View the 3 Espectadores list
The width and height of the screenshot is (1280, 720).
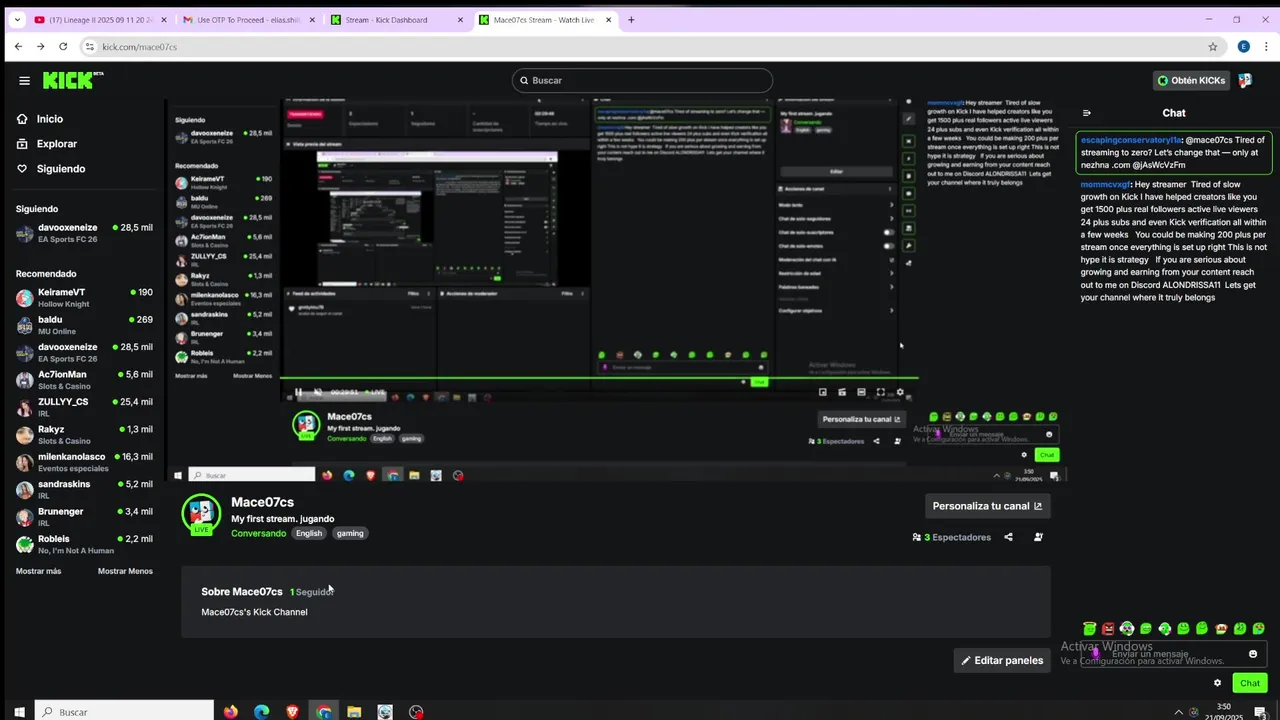pos(951,537)
